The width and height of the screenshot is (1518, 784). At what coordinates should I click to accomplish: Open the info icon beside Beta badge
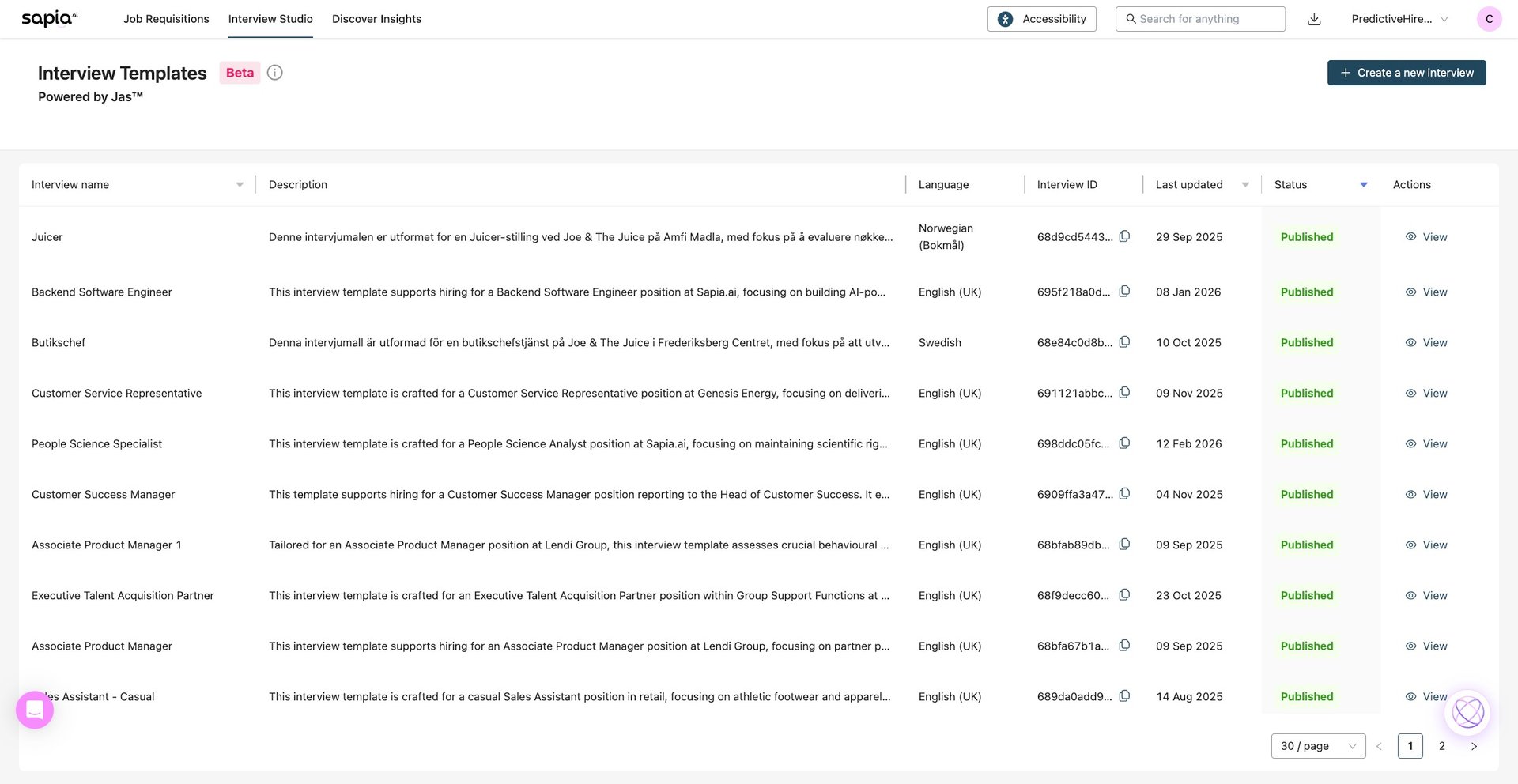click(274, 73)
